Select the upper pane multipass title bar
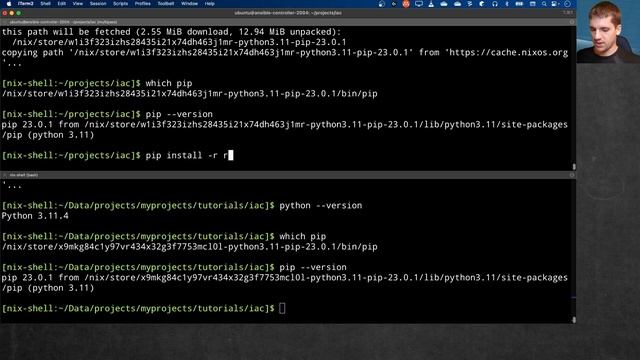Screen dimensions: 640x360 pos(287,22)
